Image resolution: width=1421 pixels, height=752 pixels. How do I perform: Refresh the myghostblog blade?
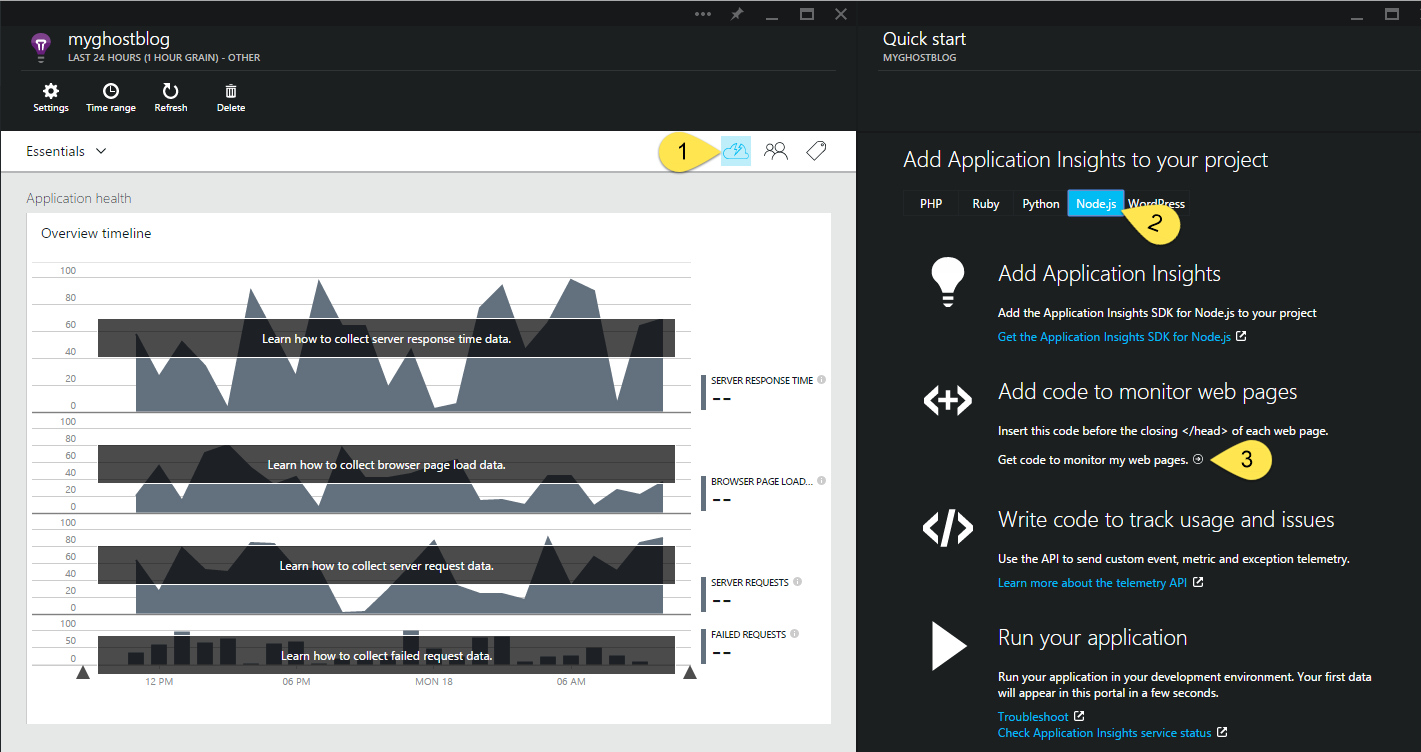pyautogui.click(x=170, y=92)
